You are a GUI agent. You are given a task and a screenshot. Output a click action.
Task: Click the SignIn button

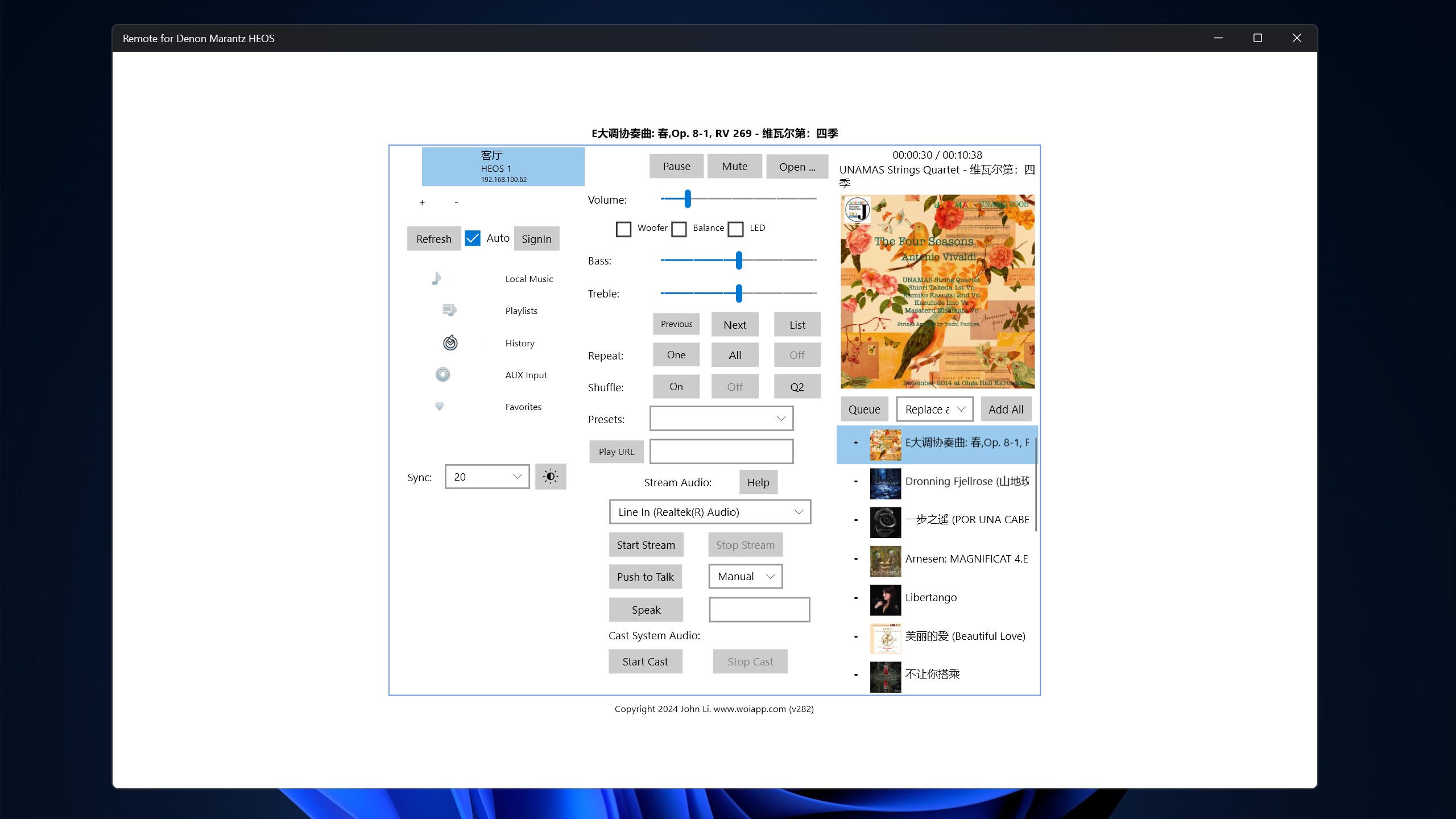(x=536, y=238)
